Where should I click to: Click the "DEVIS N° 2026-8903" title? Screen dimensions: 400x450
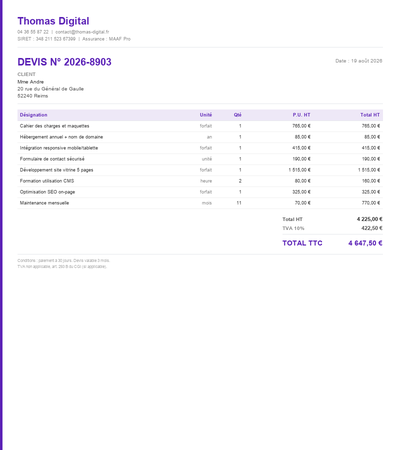point(64,62)
